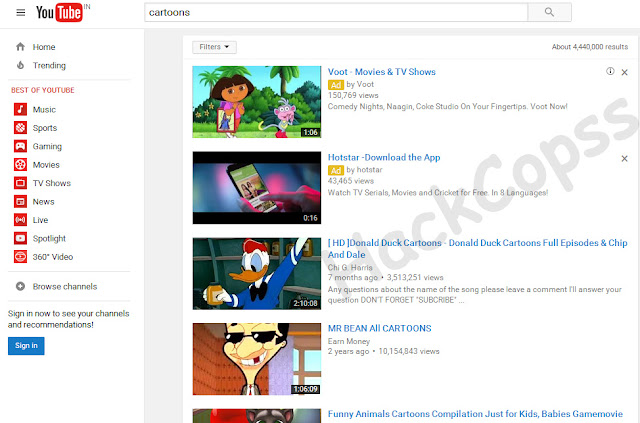Viewport: 640px width, 423px height.
Task: Open Browse channels link
Action: point(65,286)
